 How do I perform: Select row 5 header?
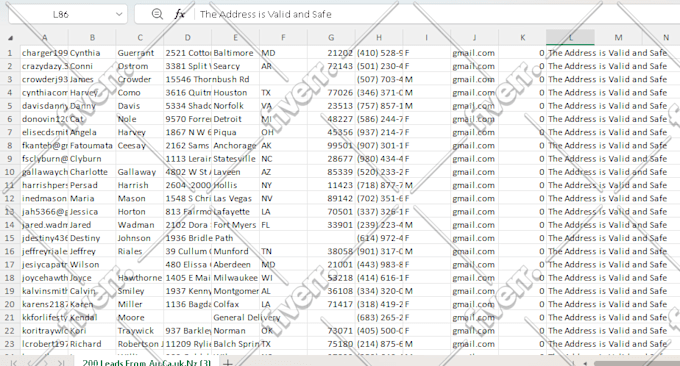[10, 106]
